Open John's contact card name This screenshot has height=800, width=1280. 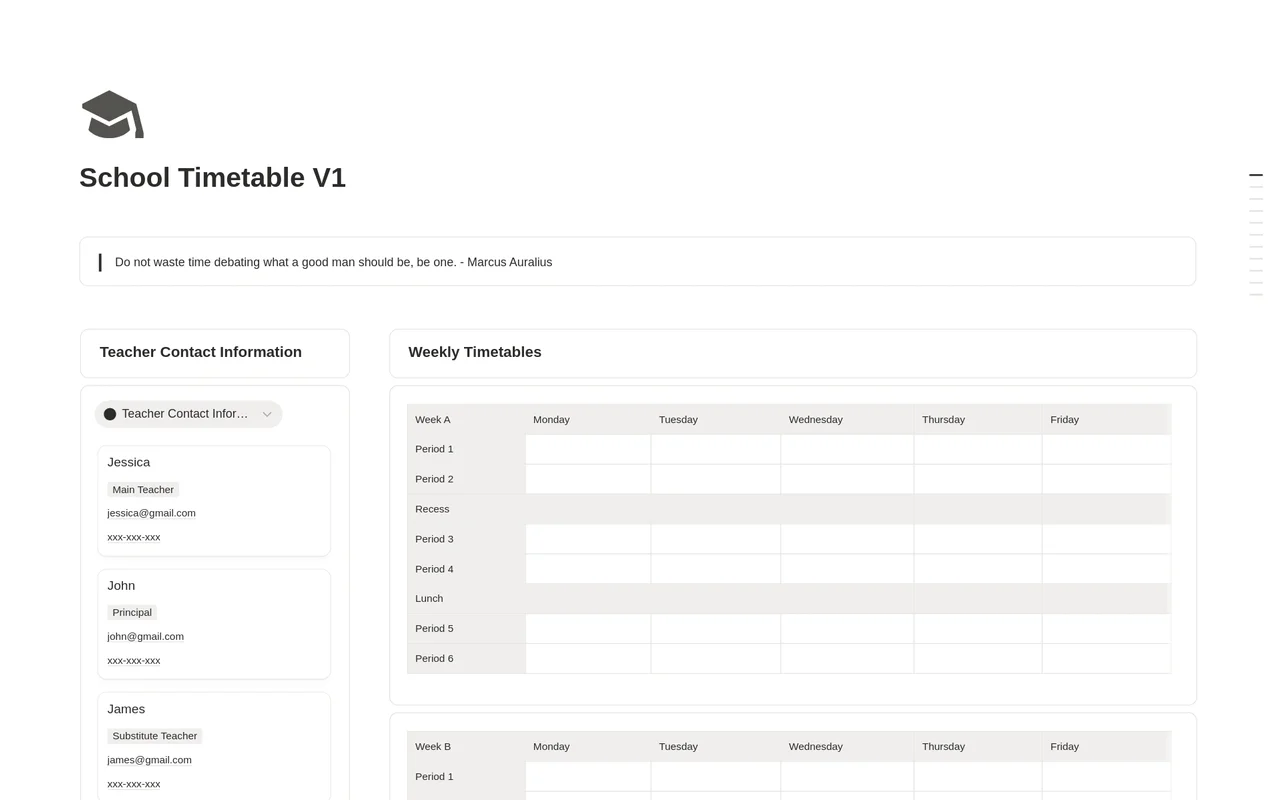click(121, 586)
